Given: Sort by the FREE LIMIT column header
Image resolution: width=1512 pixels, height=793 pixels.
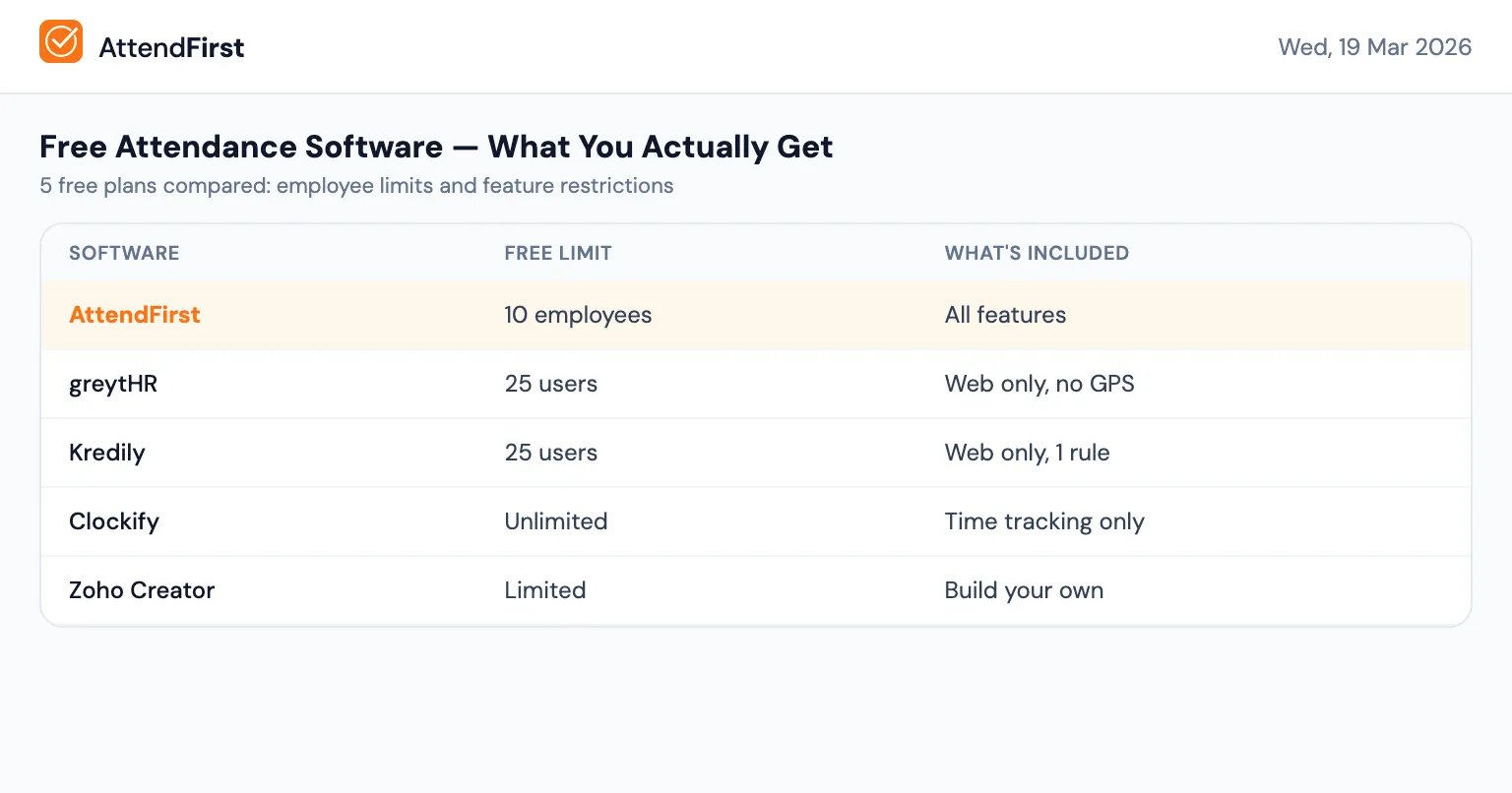Looking at the screenshot, I should (x=557, y=253).
